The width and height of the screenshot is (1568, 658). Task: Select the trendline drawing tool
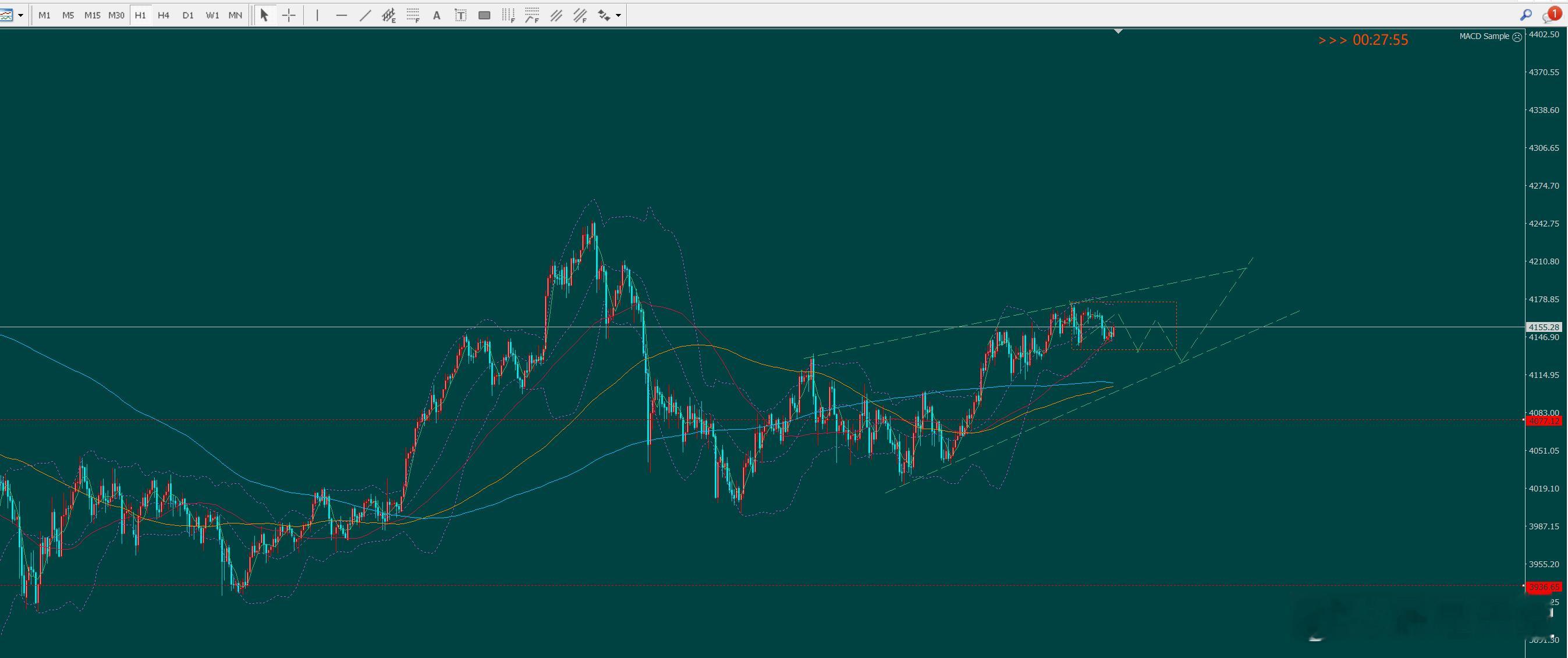click(x=365, y=15)
